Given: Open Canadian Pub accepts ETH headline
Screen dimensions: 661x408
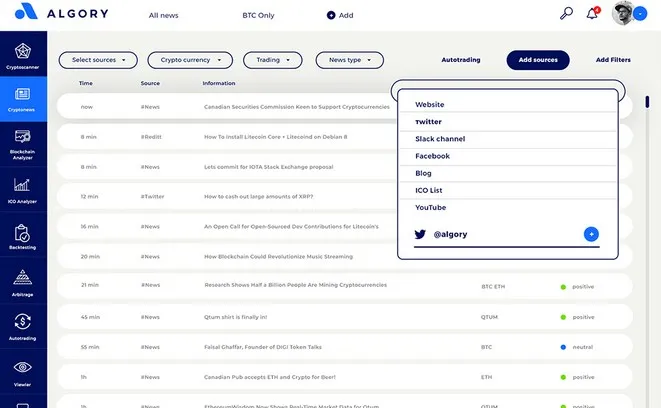Looking at the screenshot, I should (x=270, y=377).
